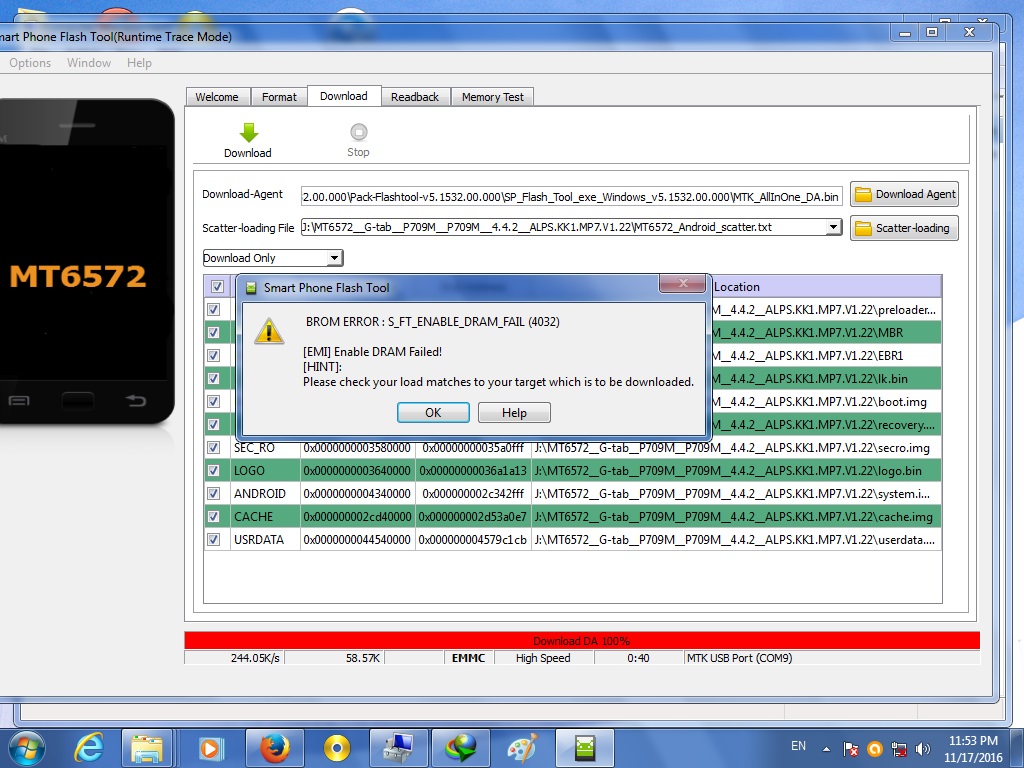Open the Window menu
The width and height of the screenshot is (1024, 768).
(89, 63)
